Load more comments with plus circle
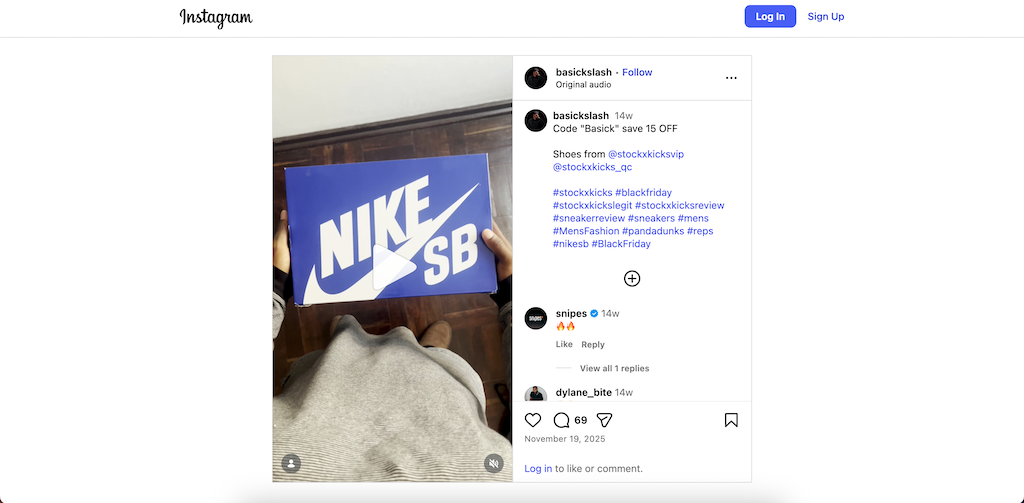The width and height of the screenshot is (1024, 503). point(632,279)
